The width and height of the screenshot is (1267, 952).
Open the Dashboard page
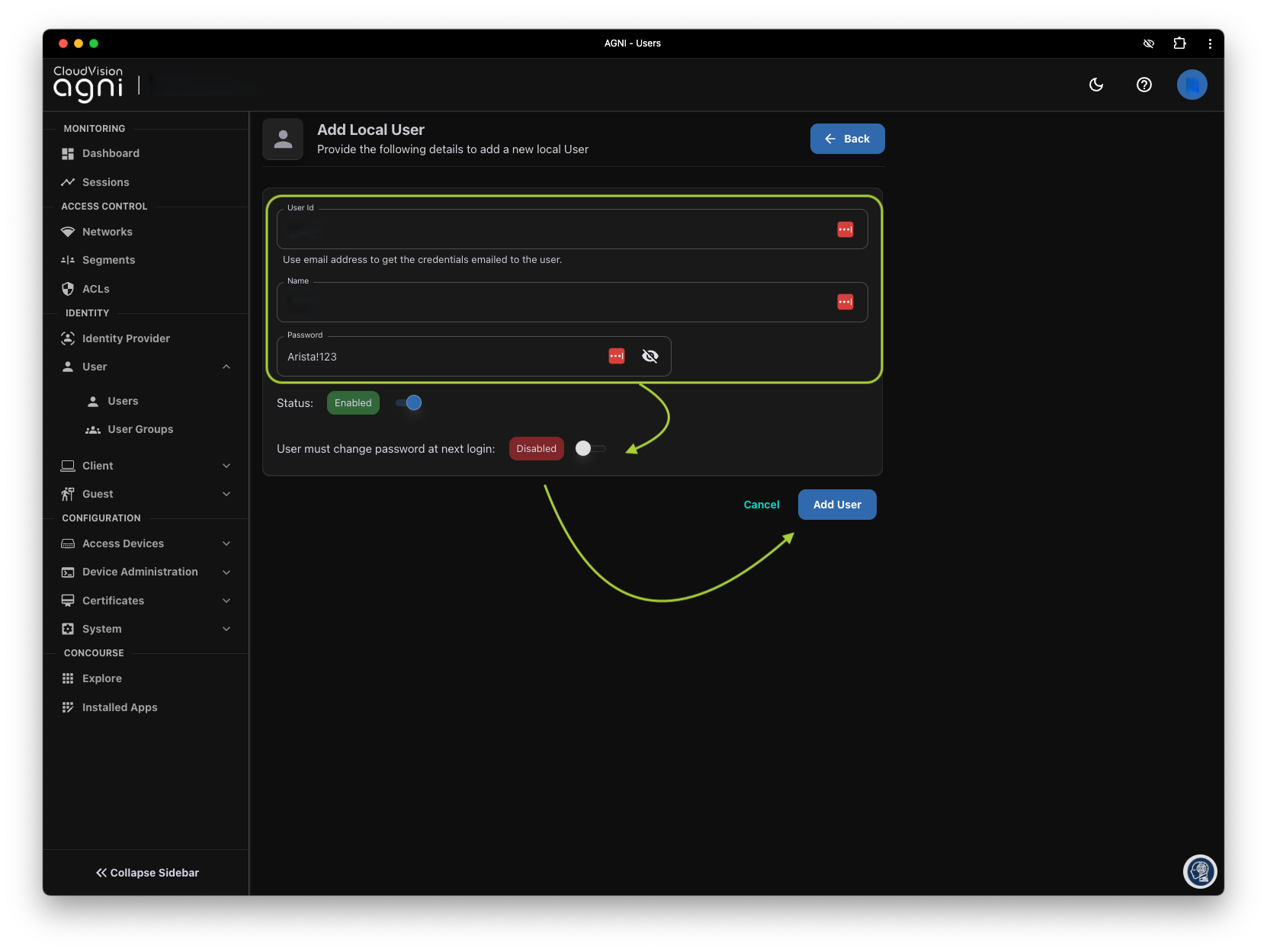(x=111, y=153)
